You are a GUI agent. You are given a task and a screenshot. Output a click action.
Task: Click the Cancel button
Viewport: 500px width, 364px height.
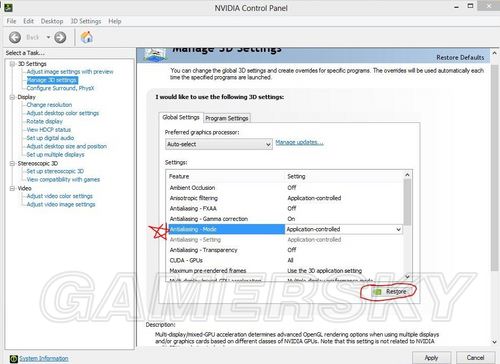475,358
